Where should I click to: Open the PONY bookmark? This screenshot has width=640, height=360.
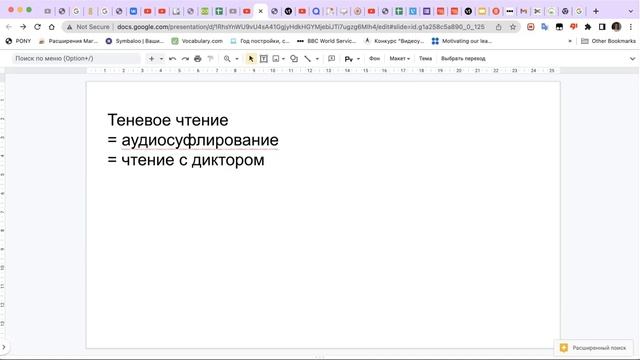(18, 41)
